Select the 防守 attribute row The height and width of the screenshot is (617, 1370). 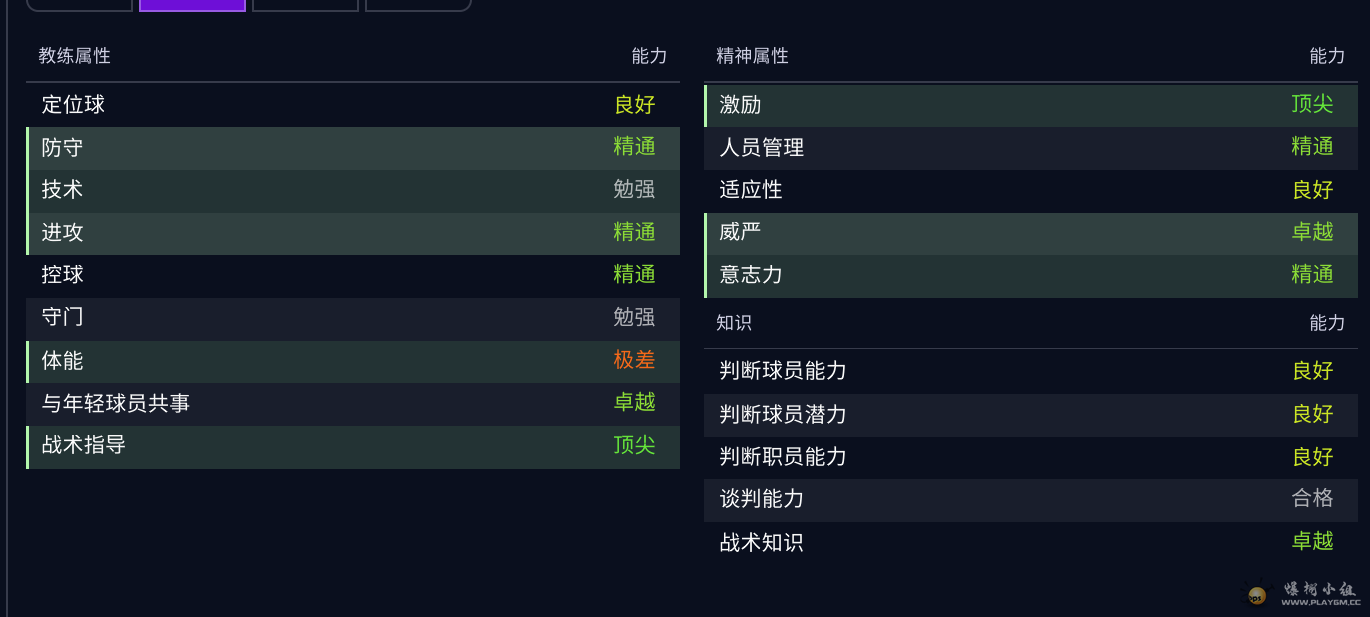click(353, 148)
